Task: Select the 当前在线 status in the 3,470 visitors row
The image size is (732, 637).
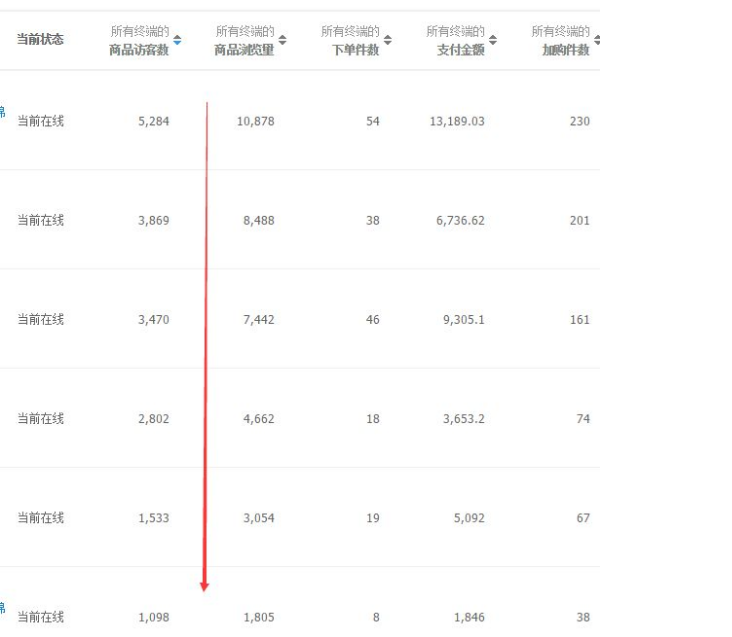Action: [x=40, y=319]
